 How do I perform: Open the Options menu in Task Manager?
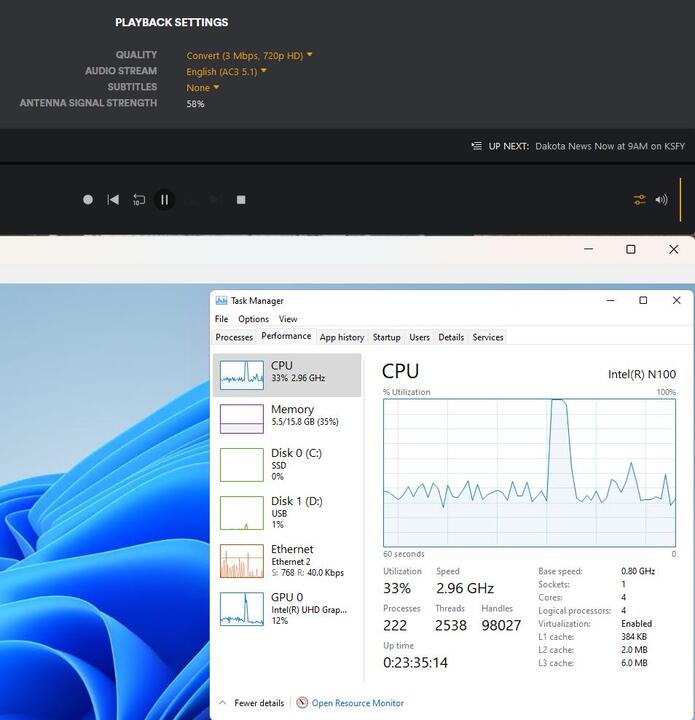point(253,319)
